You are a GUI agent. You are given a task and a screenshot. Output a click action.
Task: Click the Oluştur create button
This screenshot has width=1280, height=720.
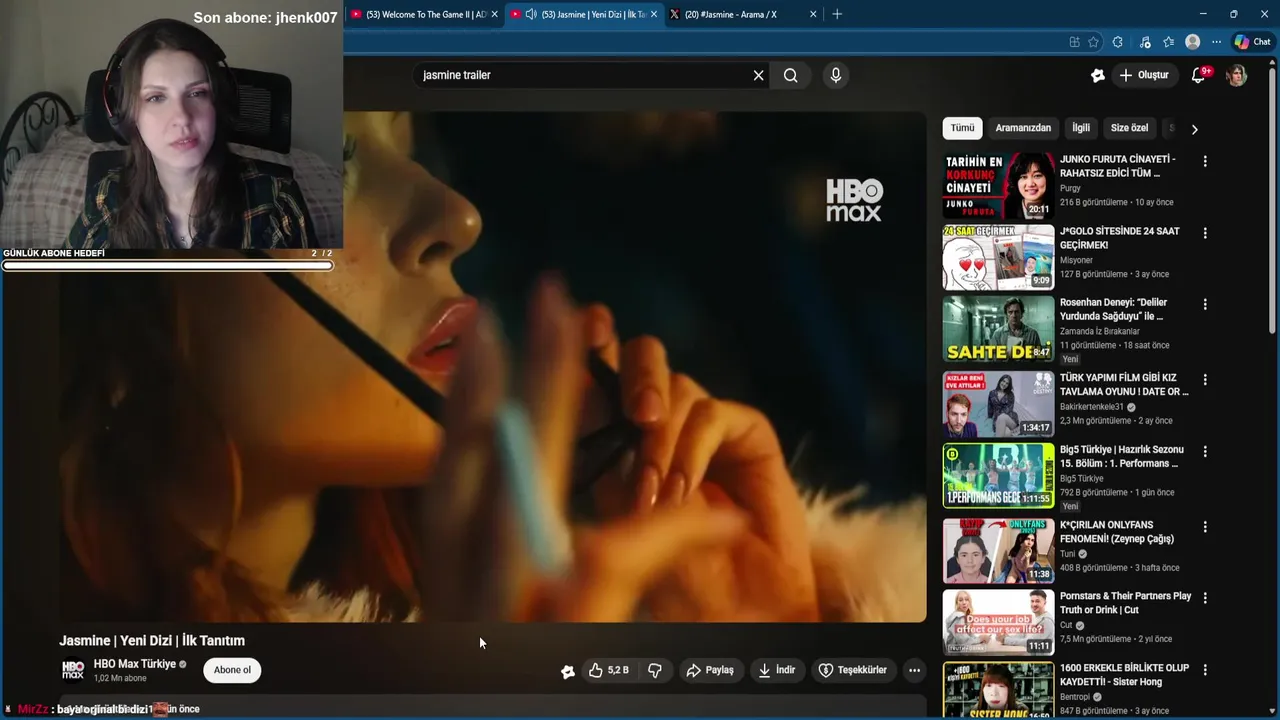point(1144,75)
